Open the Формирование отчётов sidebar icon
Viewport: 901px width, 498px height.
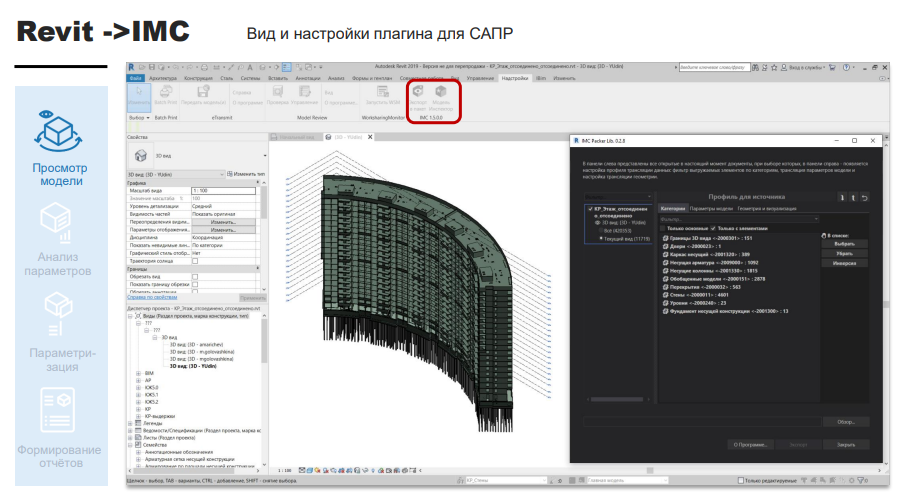pyautogui.click(x=57, y=410)
